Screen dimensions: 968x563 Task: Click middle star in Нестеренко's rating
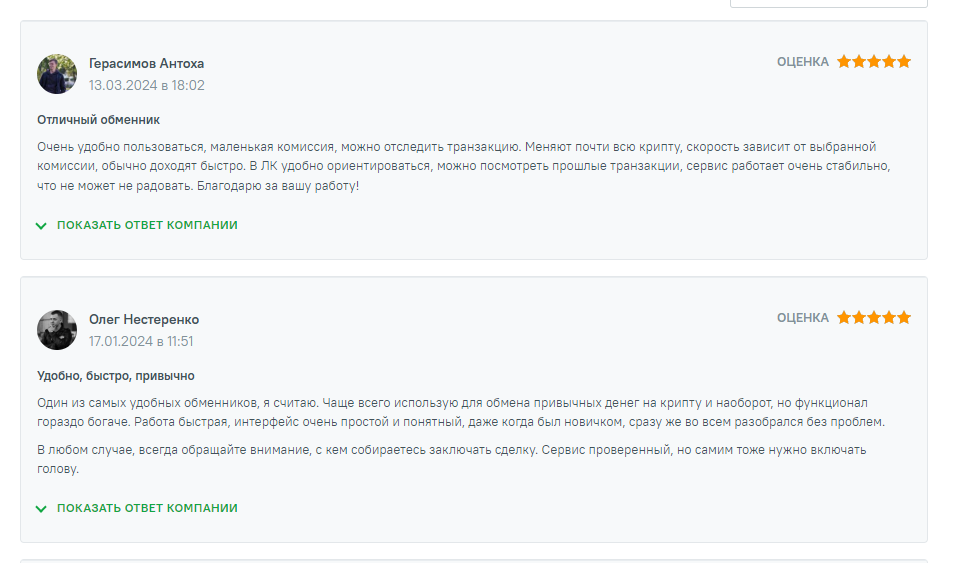point(874,318)
